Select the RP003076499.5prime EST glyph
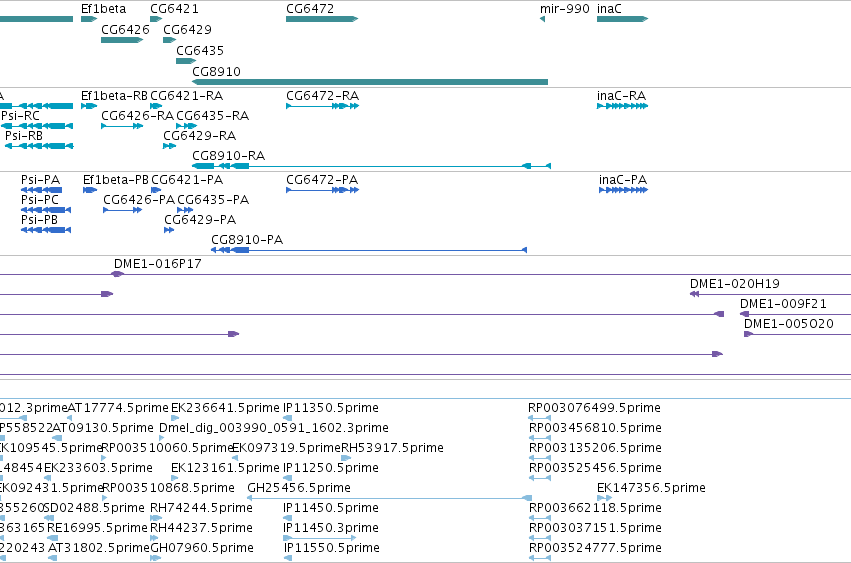The width and height of the screenshot is (851, 563). click(539, 418)
